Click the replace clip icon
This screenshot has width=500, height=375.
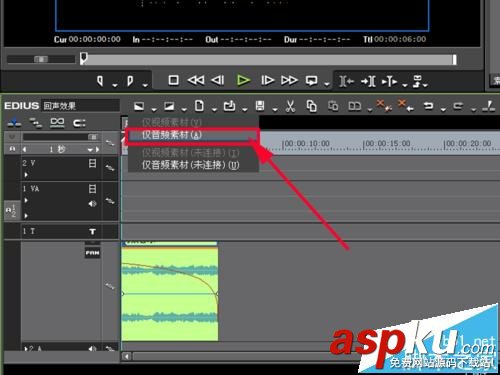pyautogui.click(x=354, y=106)
